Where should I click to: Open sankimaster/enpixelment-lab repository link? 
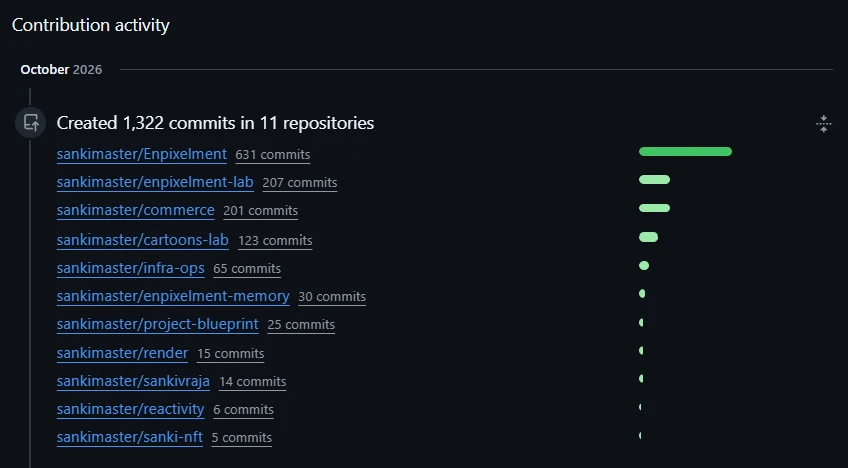(x=155, y=182)
